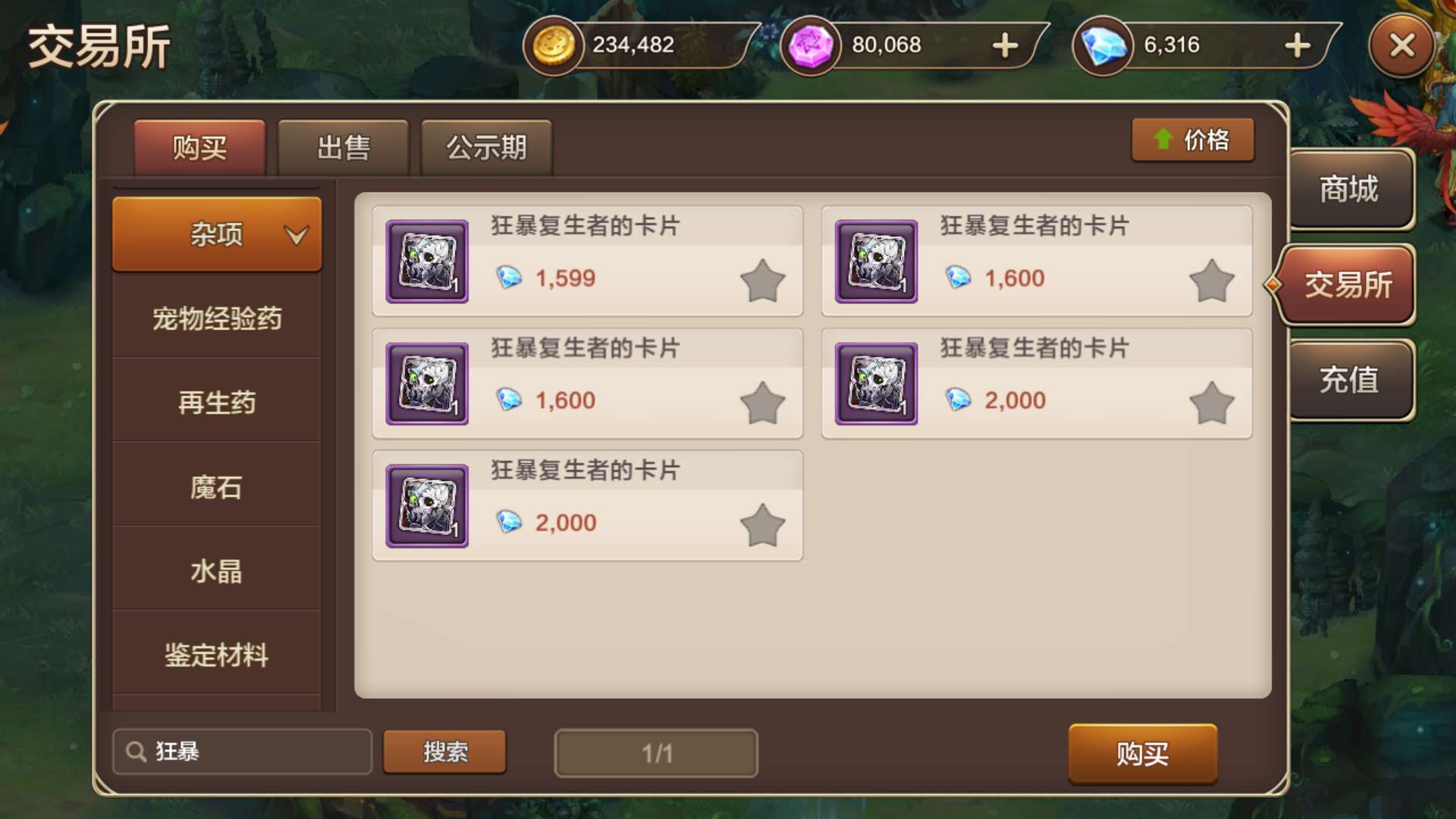
Task: Tap the blue diamond currency icon
Action: click(x=1103, y=45)
